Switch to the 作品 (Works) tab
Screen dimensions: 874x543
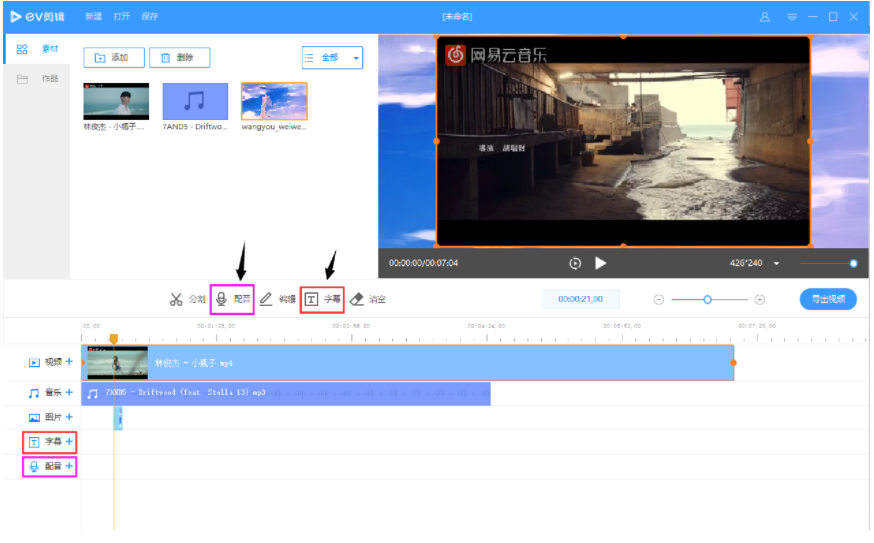pyautogui.click(x=37, y=79)
